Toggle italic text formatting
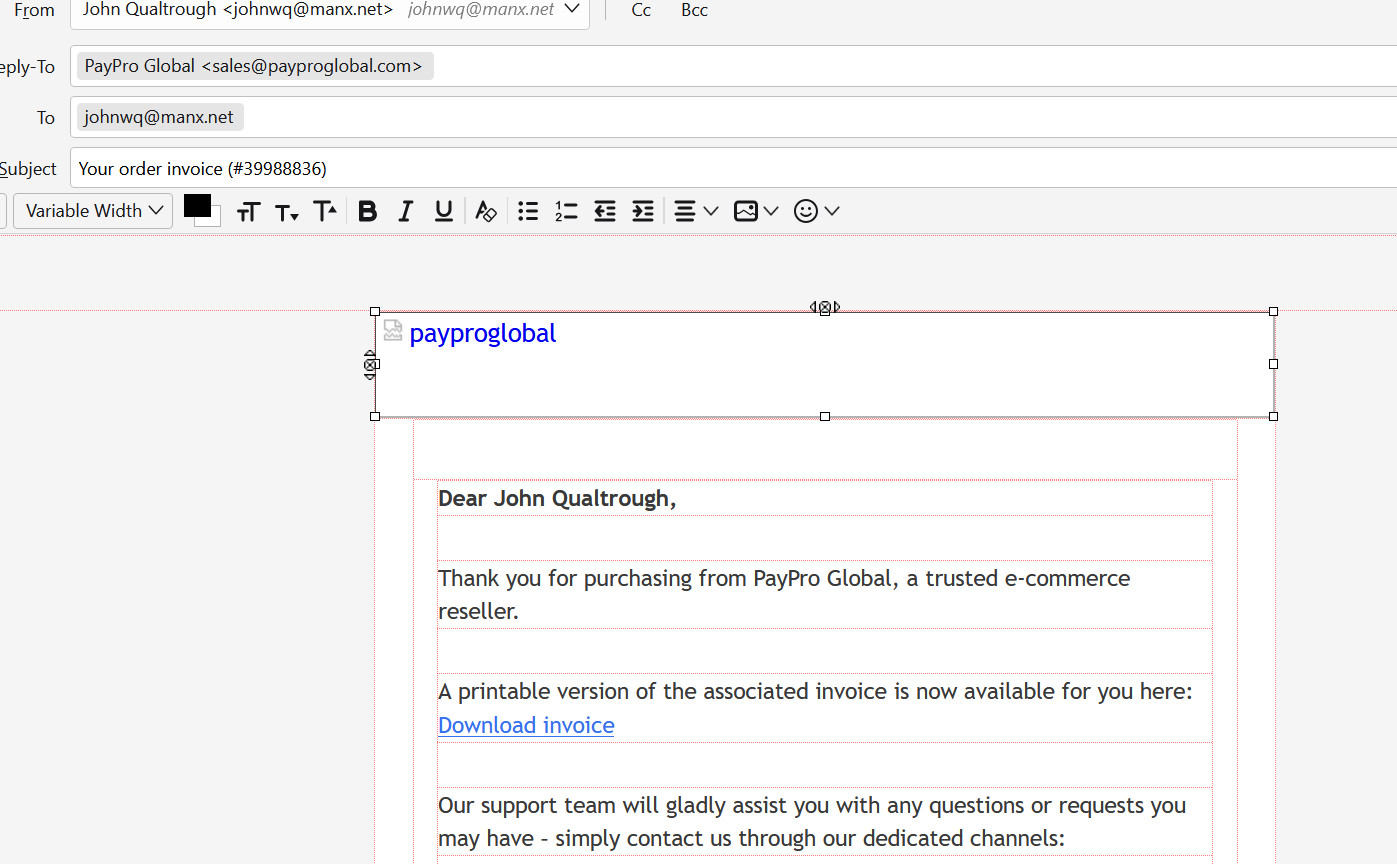1397x864 pixels. coord(406,211)
